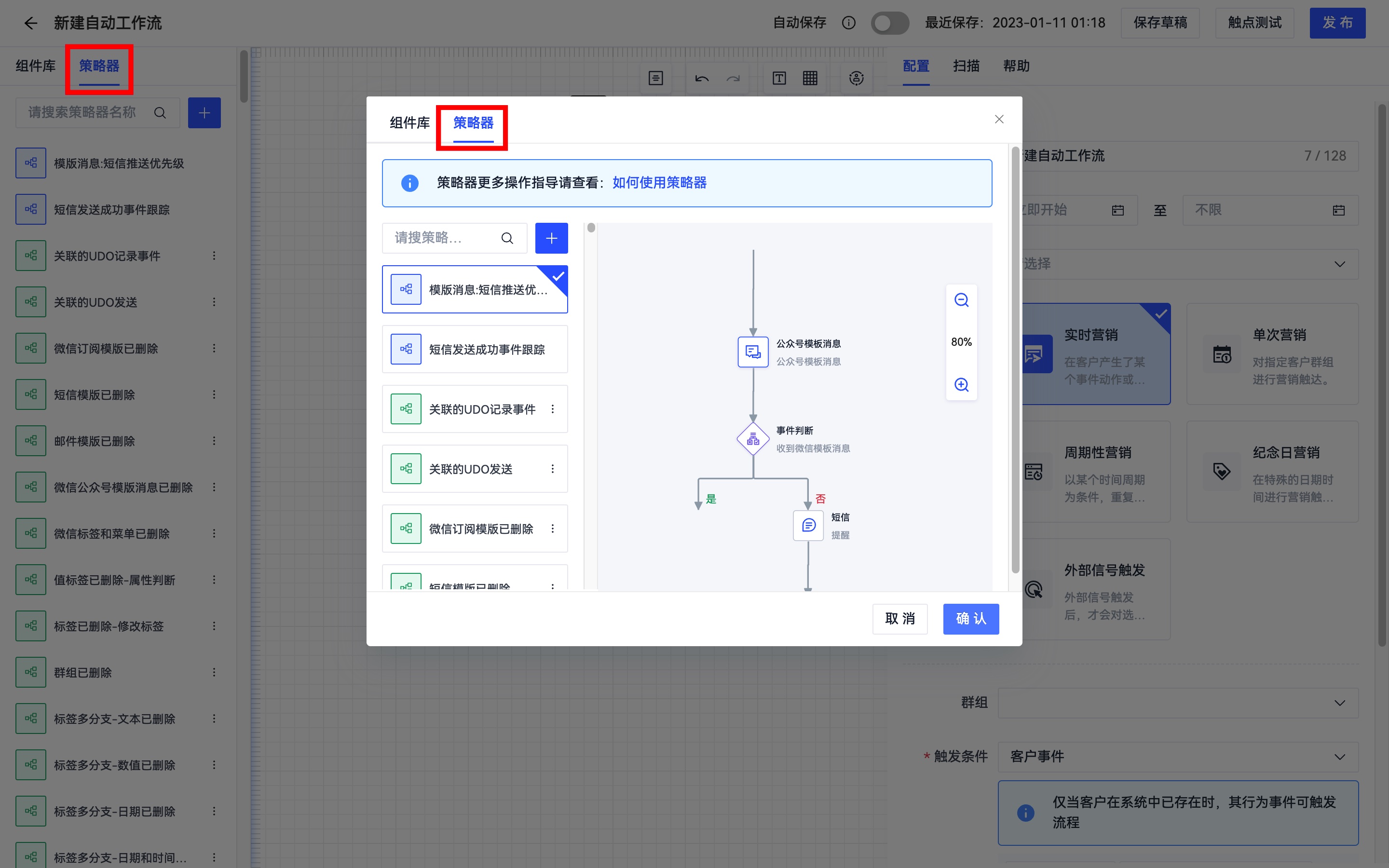
Task: Select the 纪念日营销 card
Action: [x=1272, y=472]
